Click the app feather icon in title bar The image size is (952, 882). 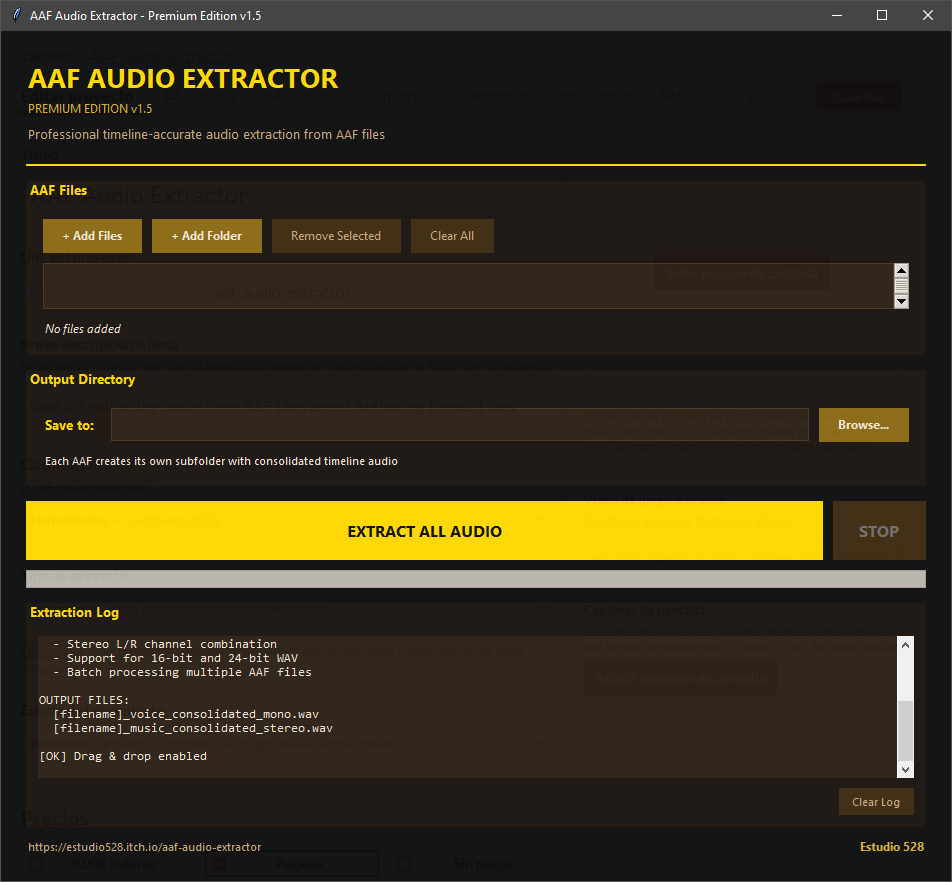click(16, 15)
